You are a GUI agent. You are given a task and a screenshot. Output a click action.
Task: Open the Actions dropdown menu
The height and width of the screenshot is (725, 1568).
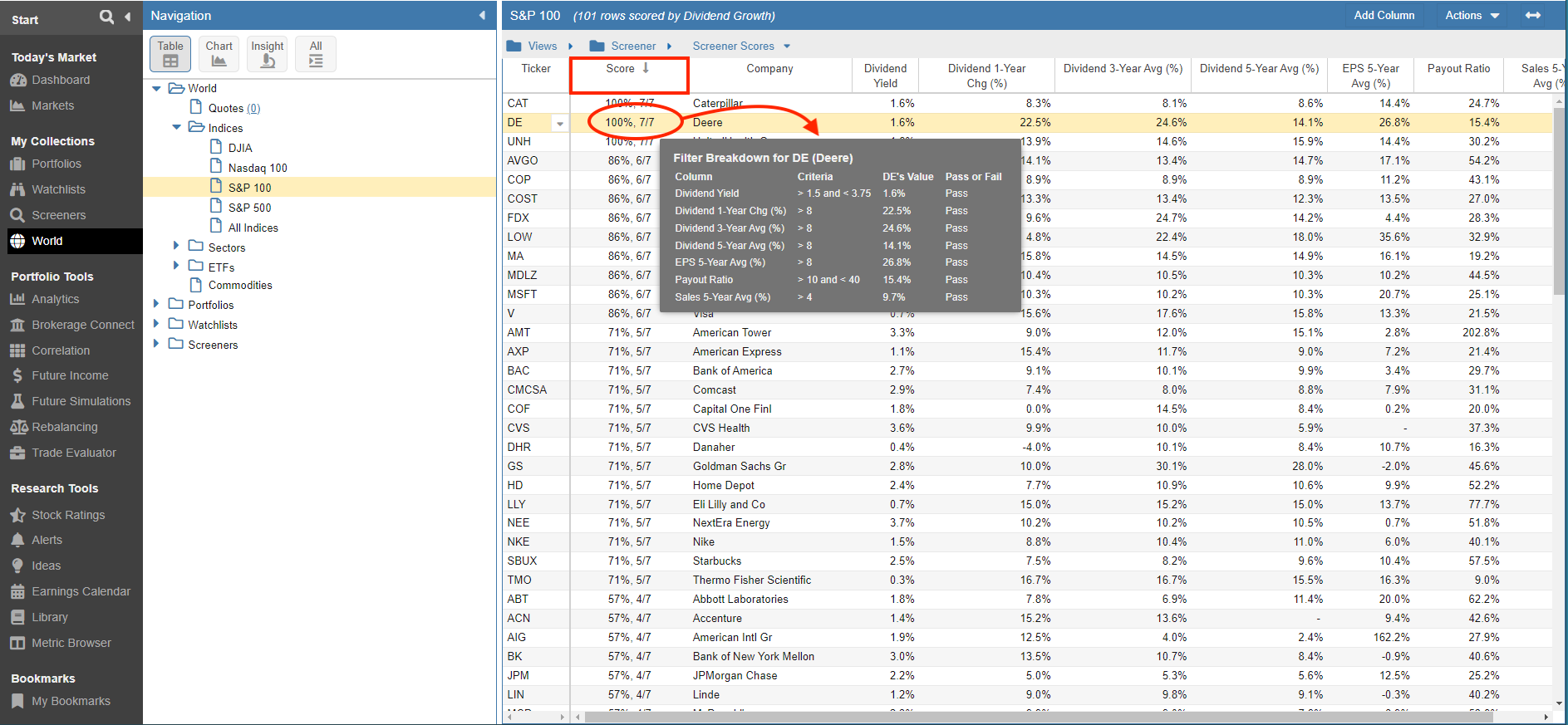1472,15
